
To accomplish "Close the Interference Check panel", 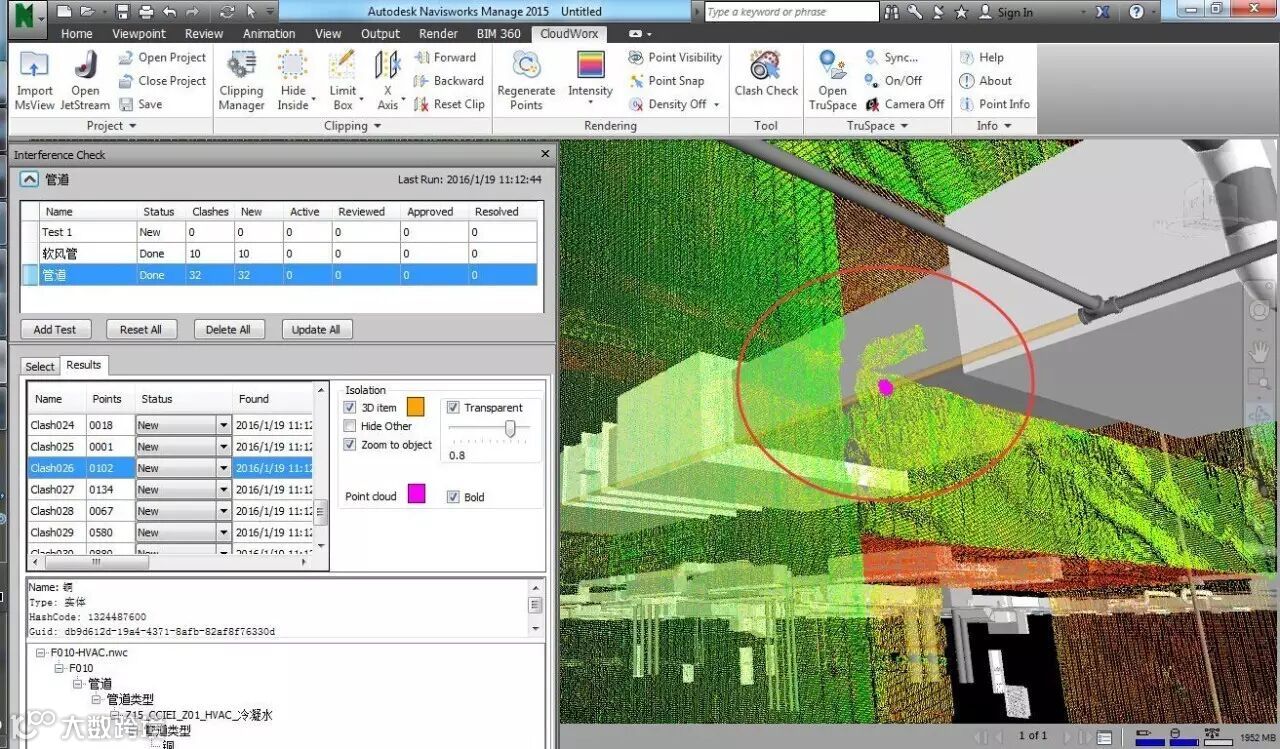I will click(x=545, y=154).
